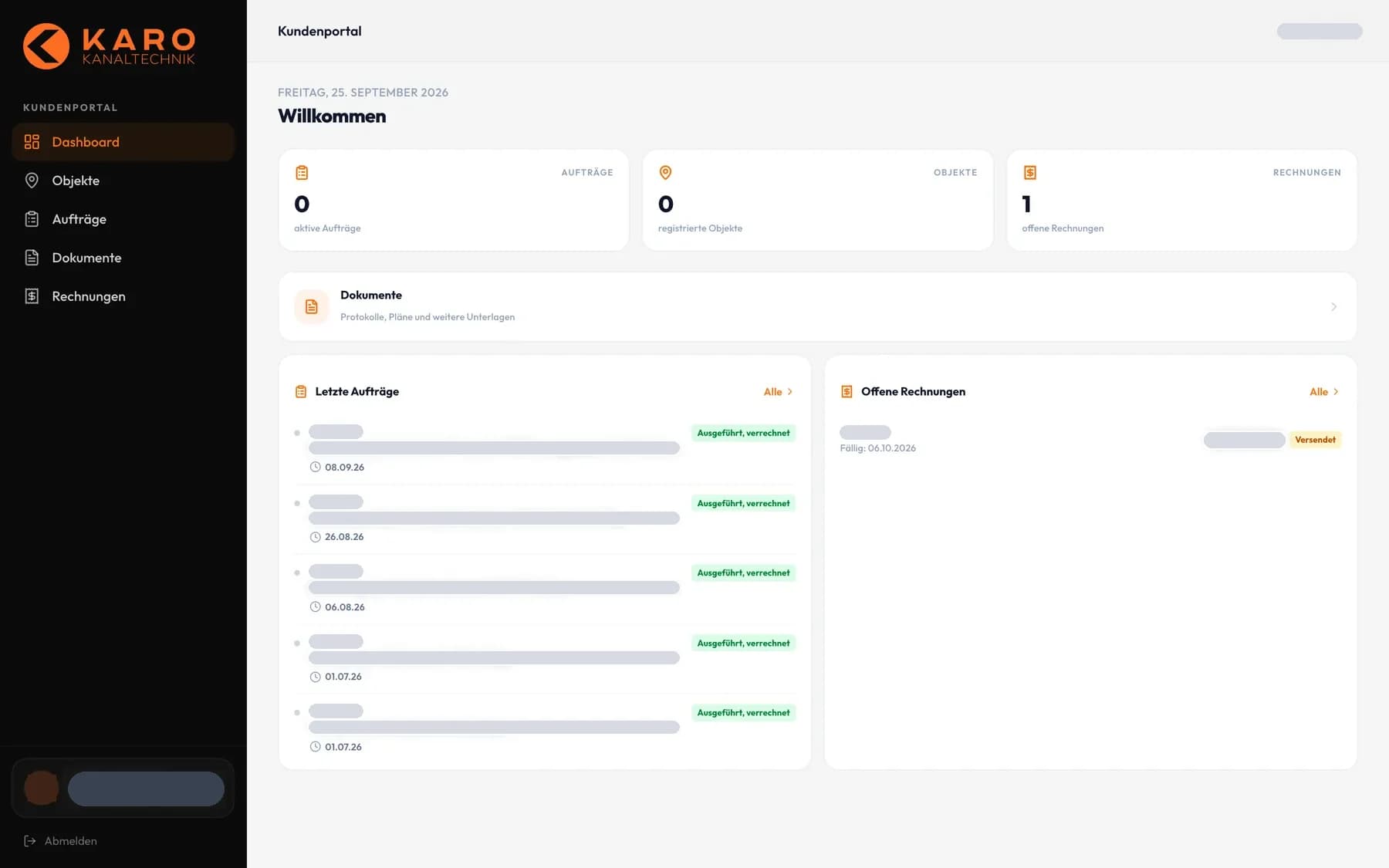Screen dimensions: 1389x868
Task: Expand the Dokumente row chevron
Action: [x=1333, y=307]
